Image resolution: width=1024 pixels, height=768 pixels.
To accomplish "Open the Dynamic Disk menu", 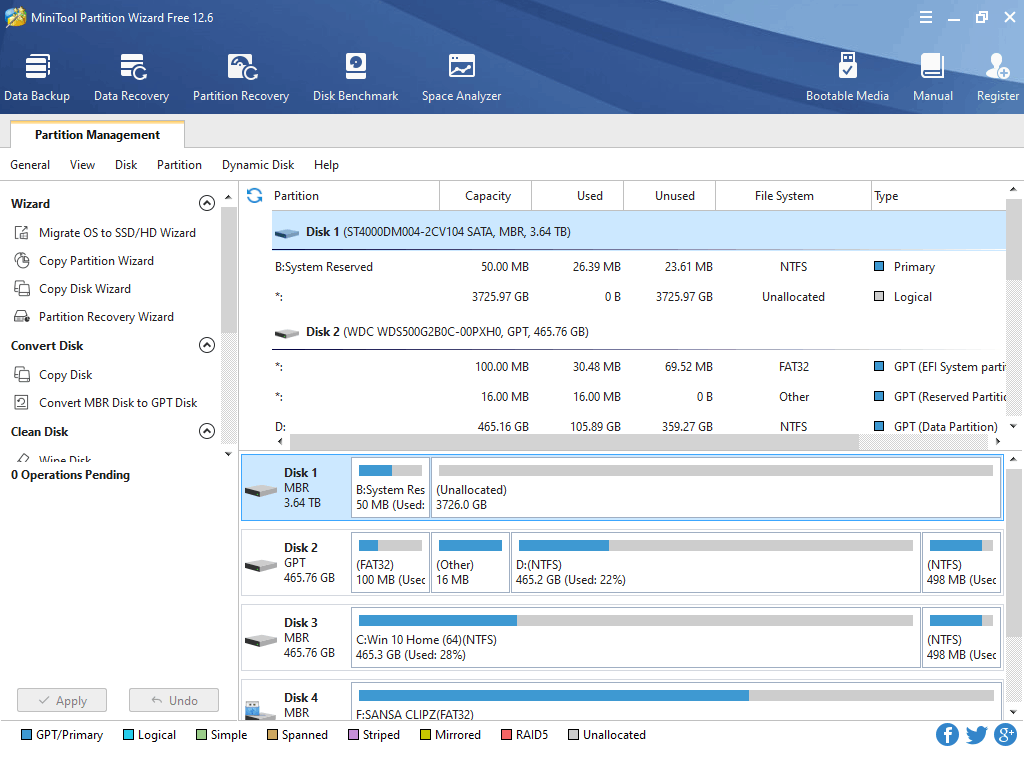I will 258,165.
